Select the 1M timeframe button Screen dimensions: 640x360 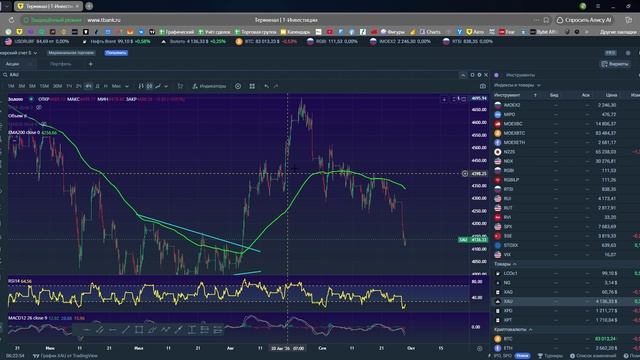pos(11,86)
